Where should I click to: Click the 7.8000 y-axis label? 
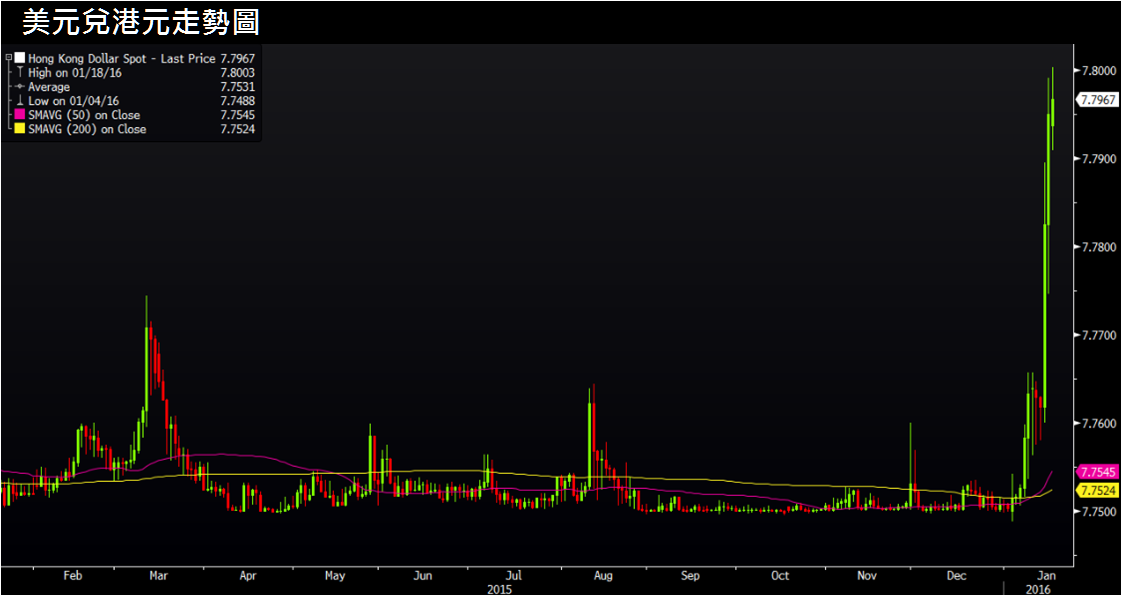[1099, 70]
